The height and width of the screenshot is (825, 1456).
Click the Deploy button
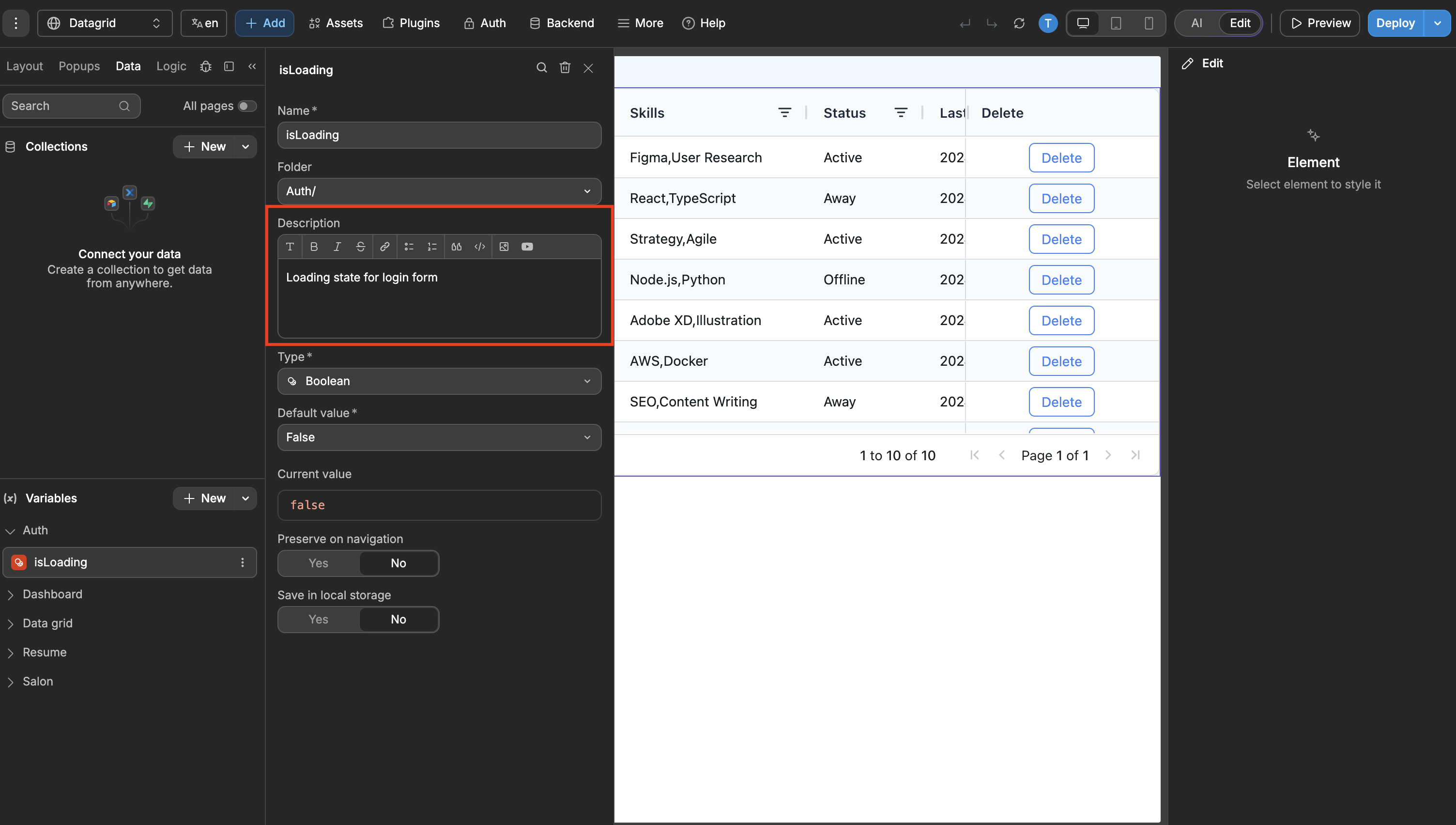pos(1395,23)
